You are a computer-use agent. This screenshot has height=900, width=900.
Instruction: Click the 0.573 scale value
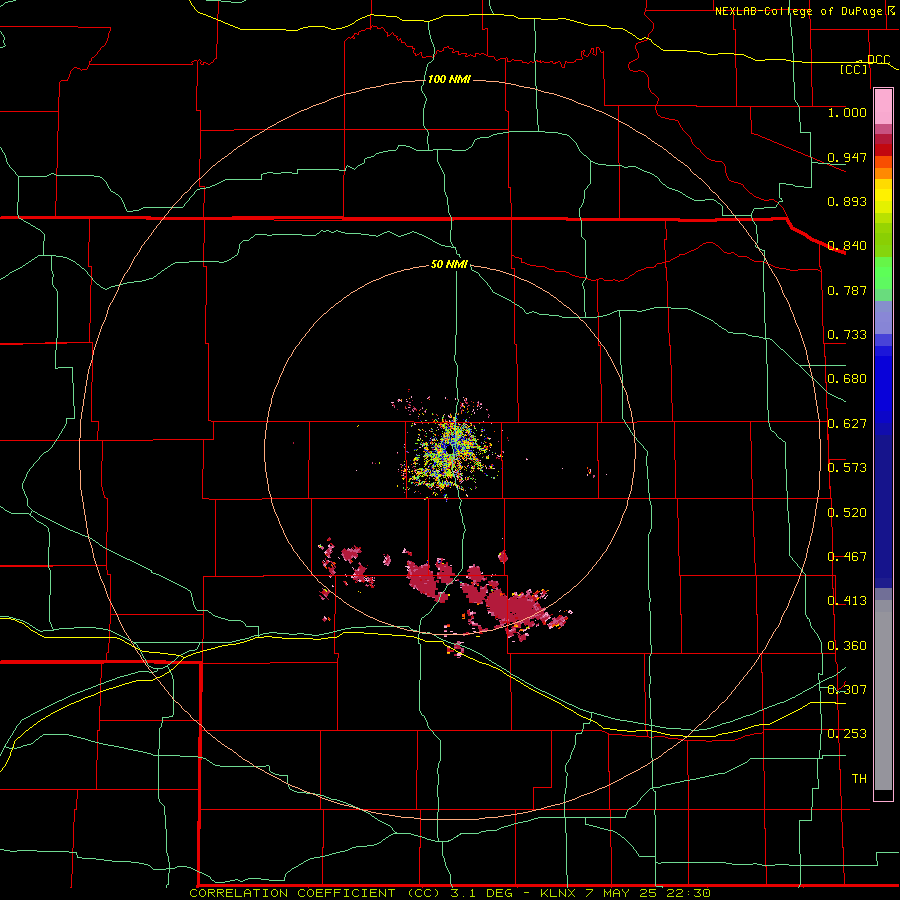847,468
